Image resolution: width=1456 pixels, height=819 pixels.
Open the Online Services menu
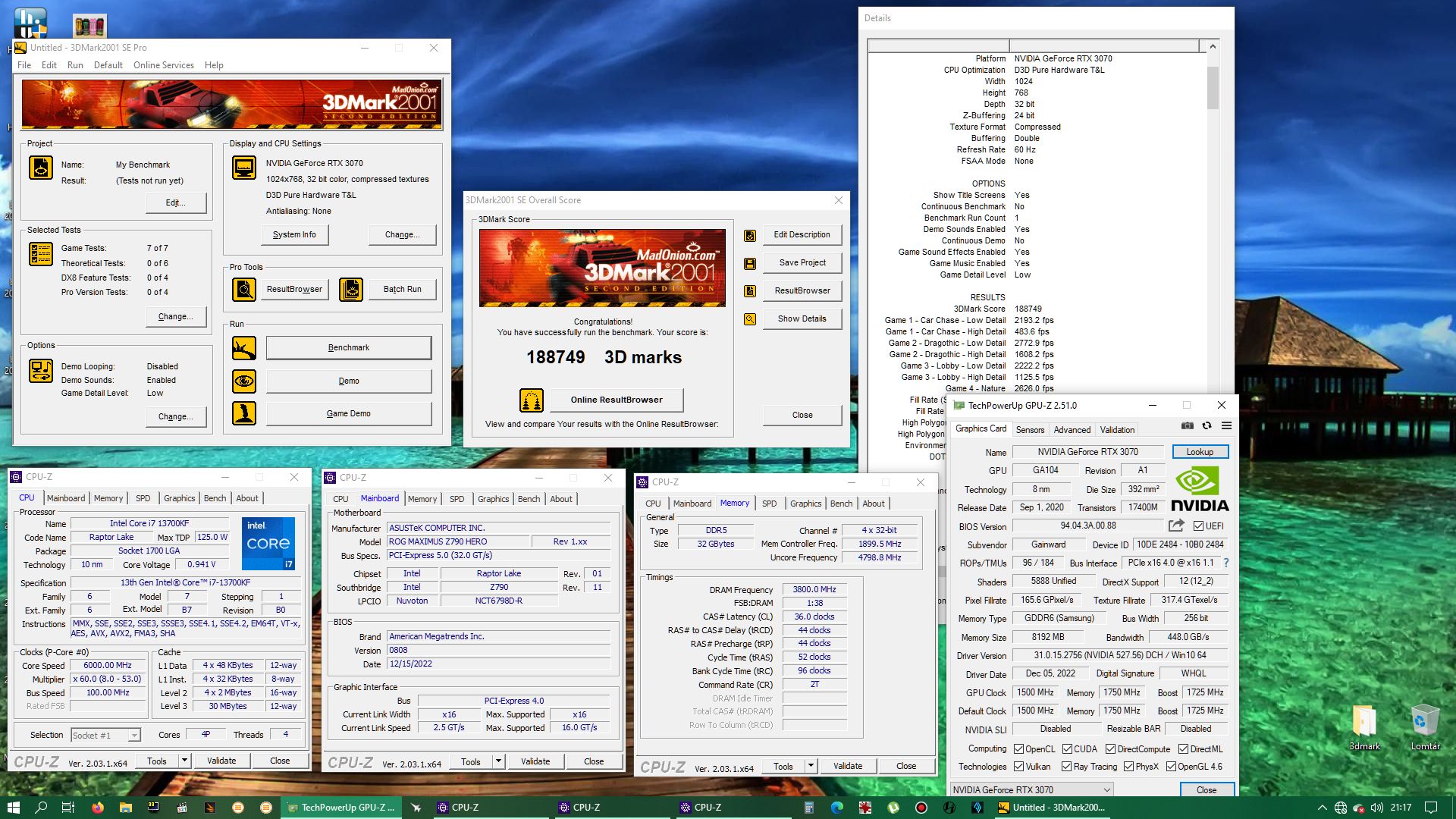point(163,65)
